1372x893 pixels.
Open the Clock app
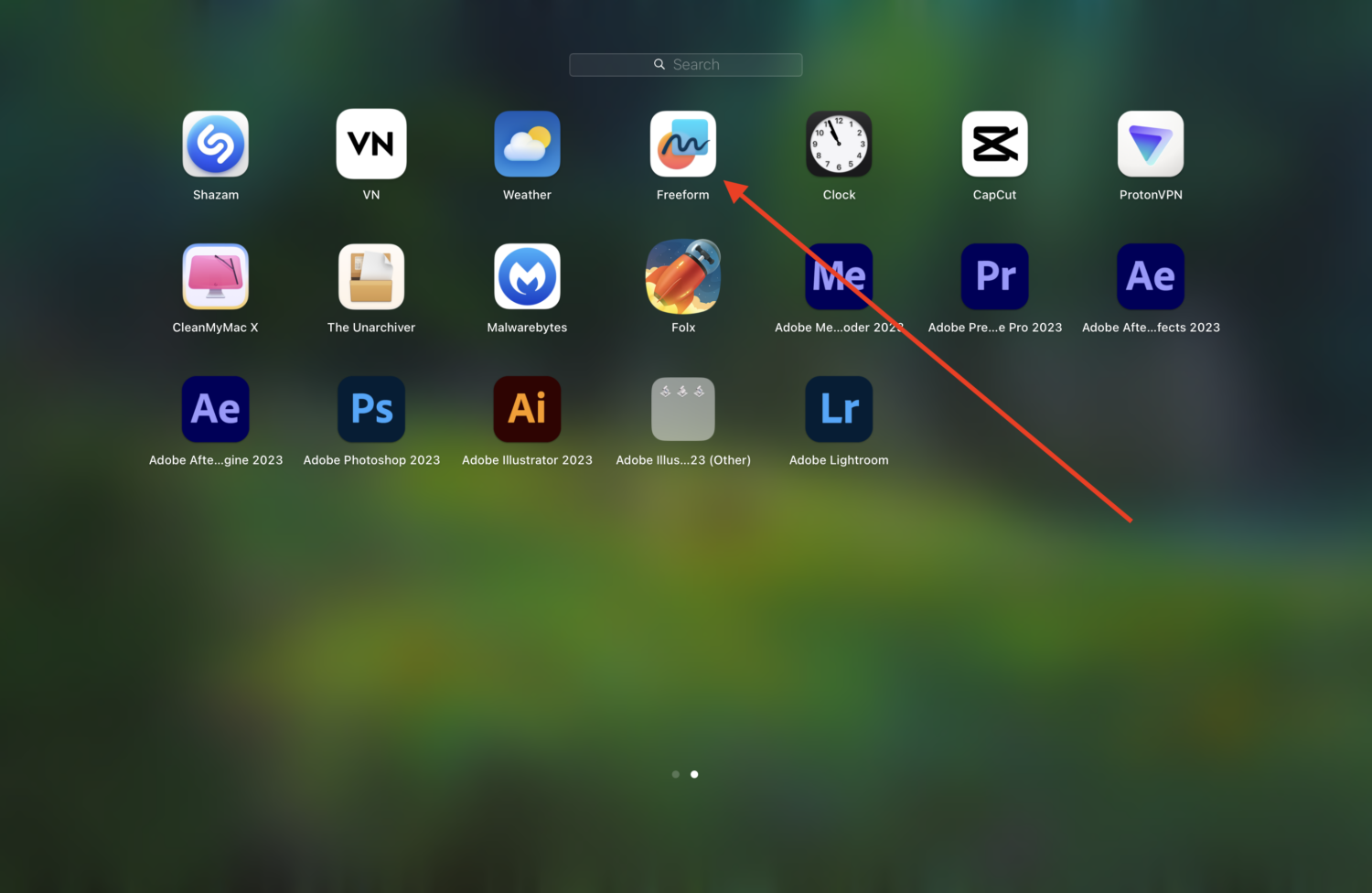(839, 144)
